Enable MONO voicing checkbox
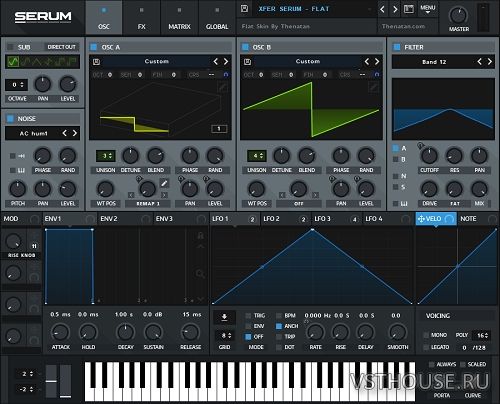The image size is (500, 404). (426, 335)
